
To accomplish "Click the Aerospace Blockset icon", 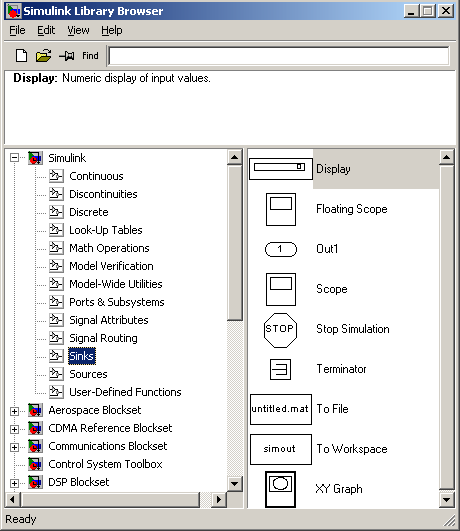I will tap(35, 410).
